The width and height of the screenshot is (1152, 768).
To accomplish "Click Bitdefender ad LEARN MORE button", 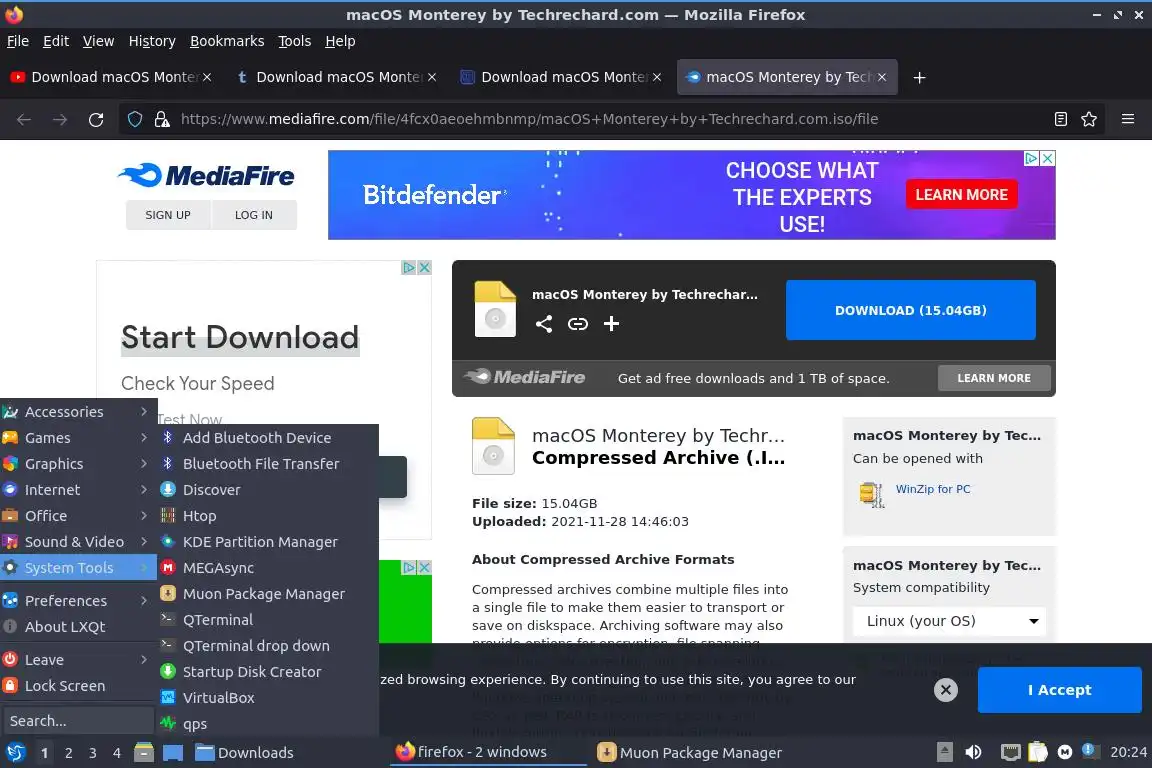I will [x=961, y=195].
